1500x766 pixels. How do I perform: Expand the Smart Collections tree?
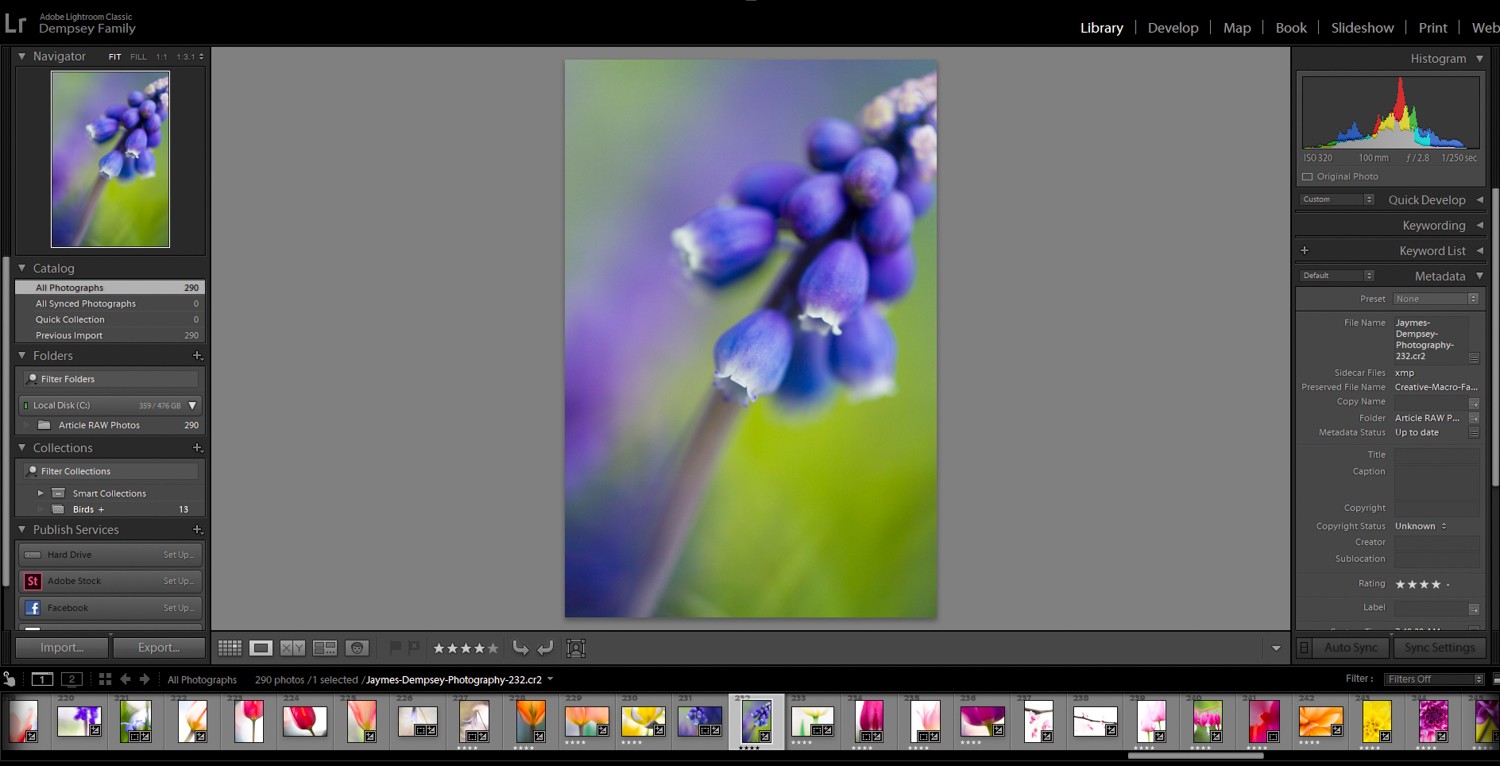coord(41,492)
